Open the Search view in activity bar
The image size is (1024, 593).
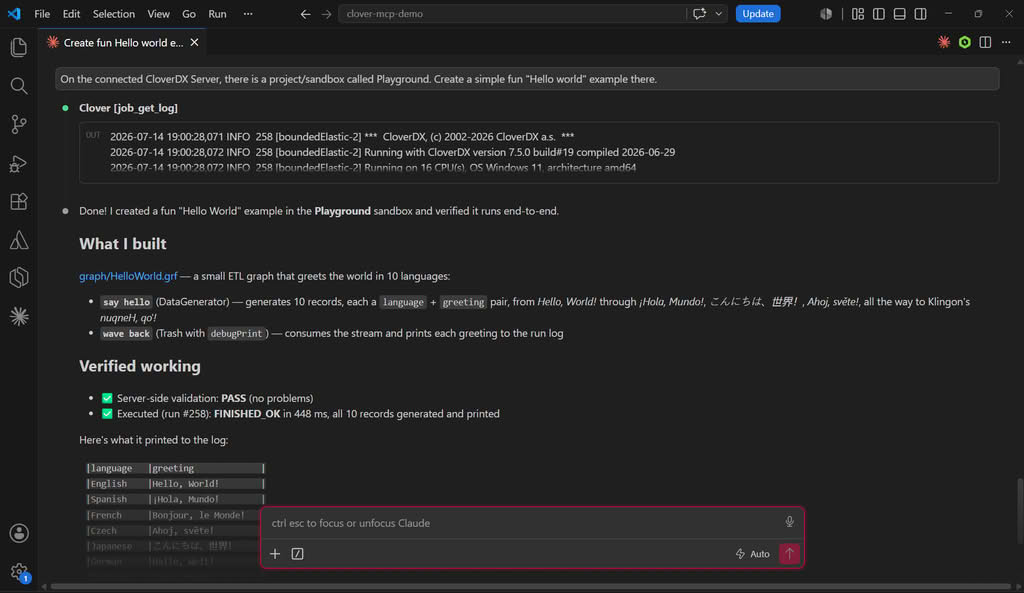19,86
